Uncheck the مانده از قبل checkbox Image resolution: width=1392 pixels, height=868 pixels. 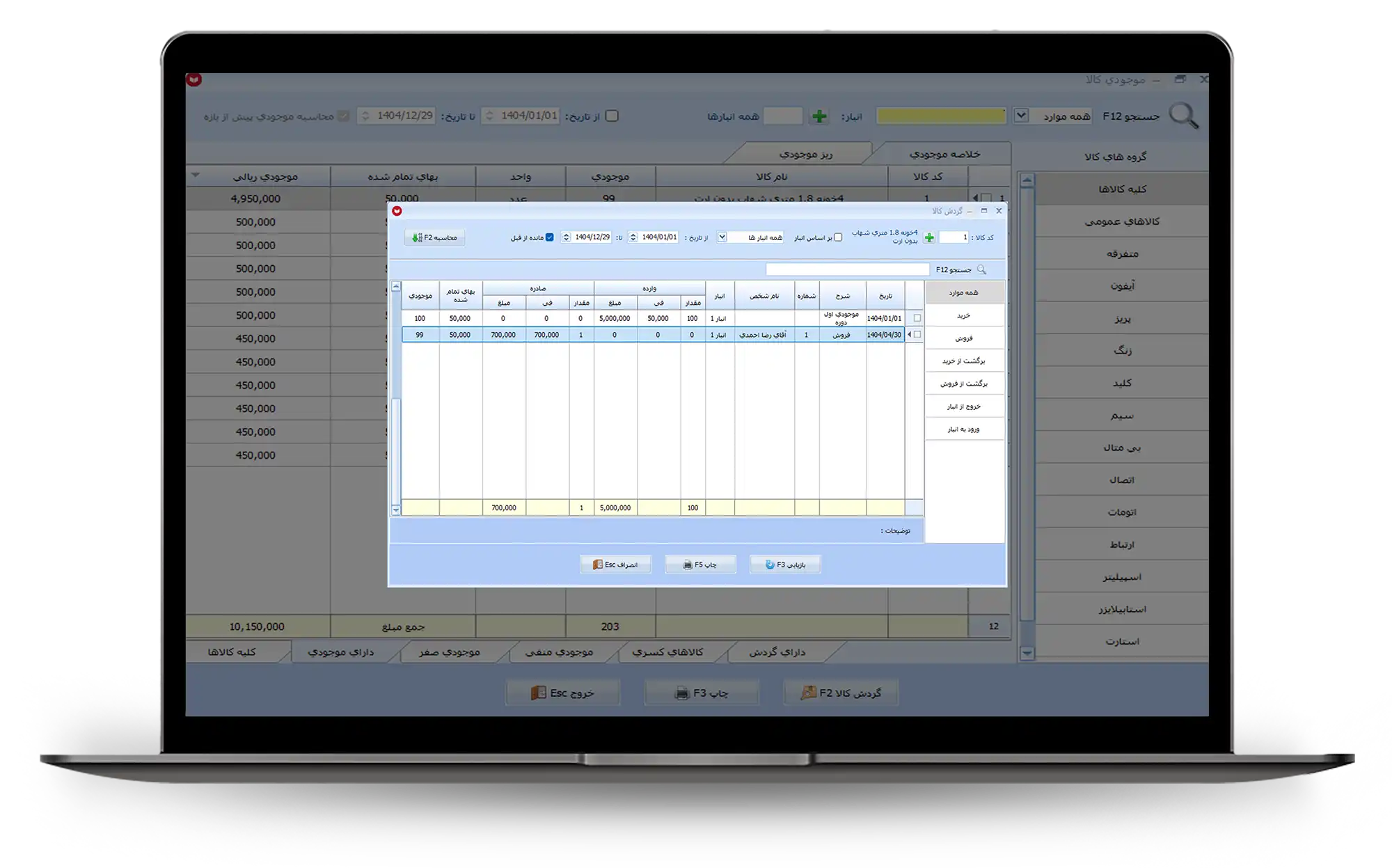coord(550,237)
